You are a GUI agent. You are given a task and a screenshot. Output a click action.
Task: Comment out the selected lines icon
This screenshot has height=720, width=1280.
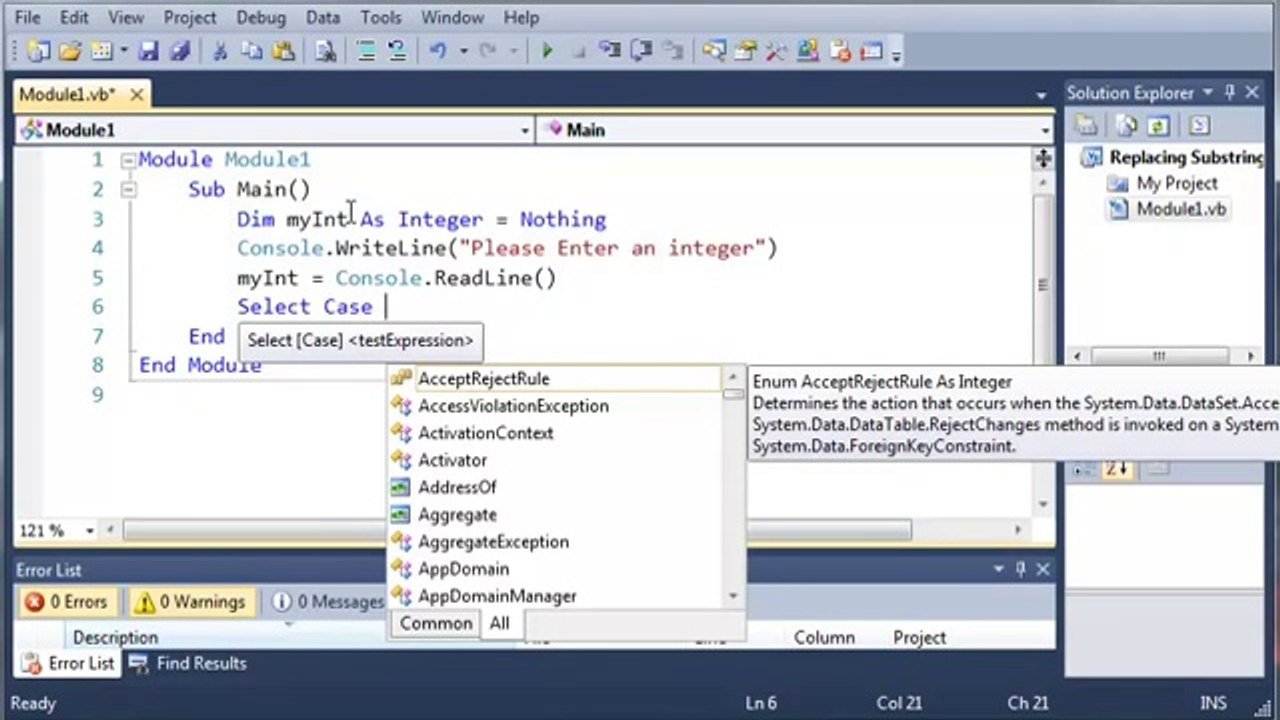coord(367,51)
